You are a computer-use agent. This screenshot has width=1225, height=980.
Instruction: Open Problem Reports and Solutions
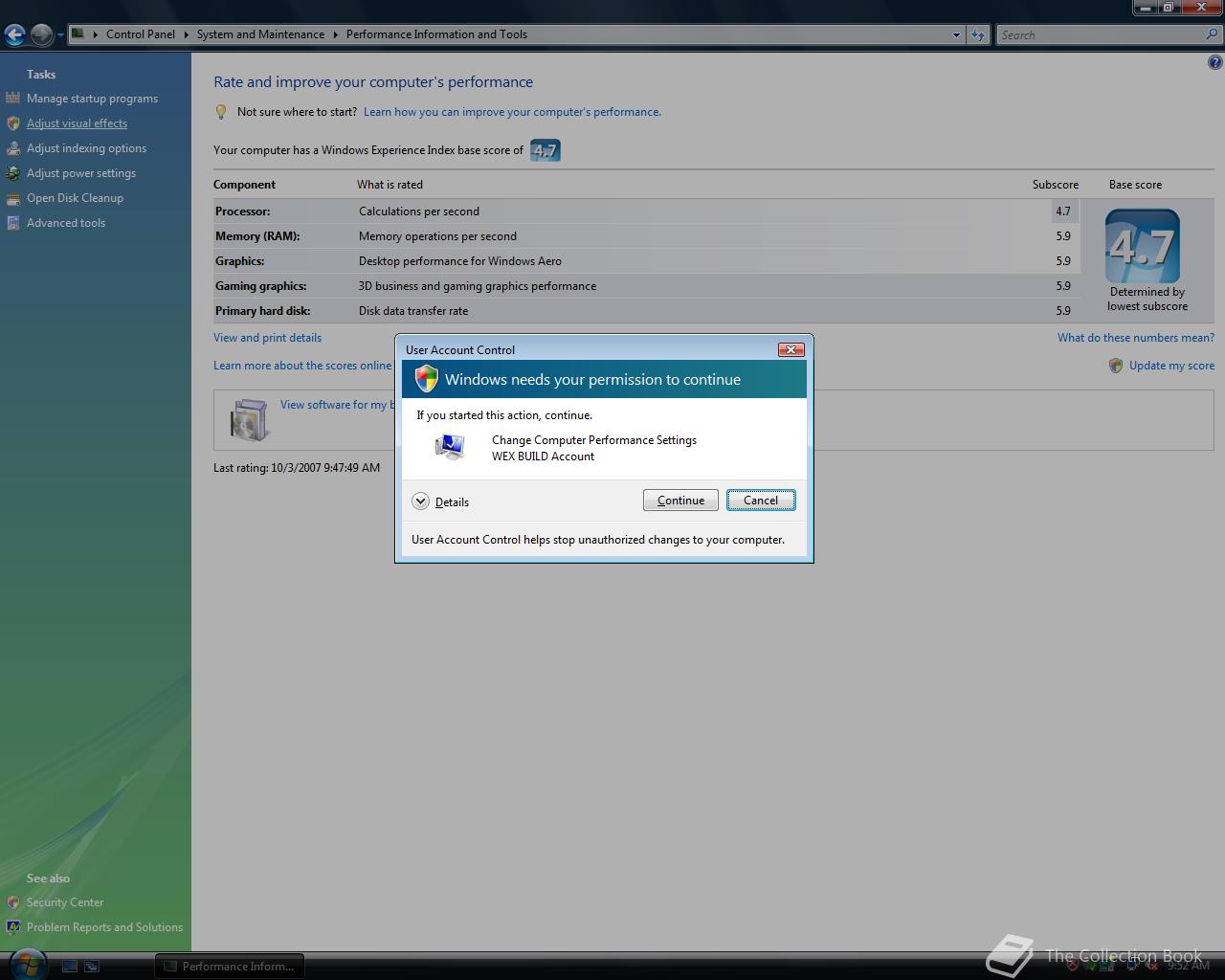click(x=104, y=927)
